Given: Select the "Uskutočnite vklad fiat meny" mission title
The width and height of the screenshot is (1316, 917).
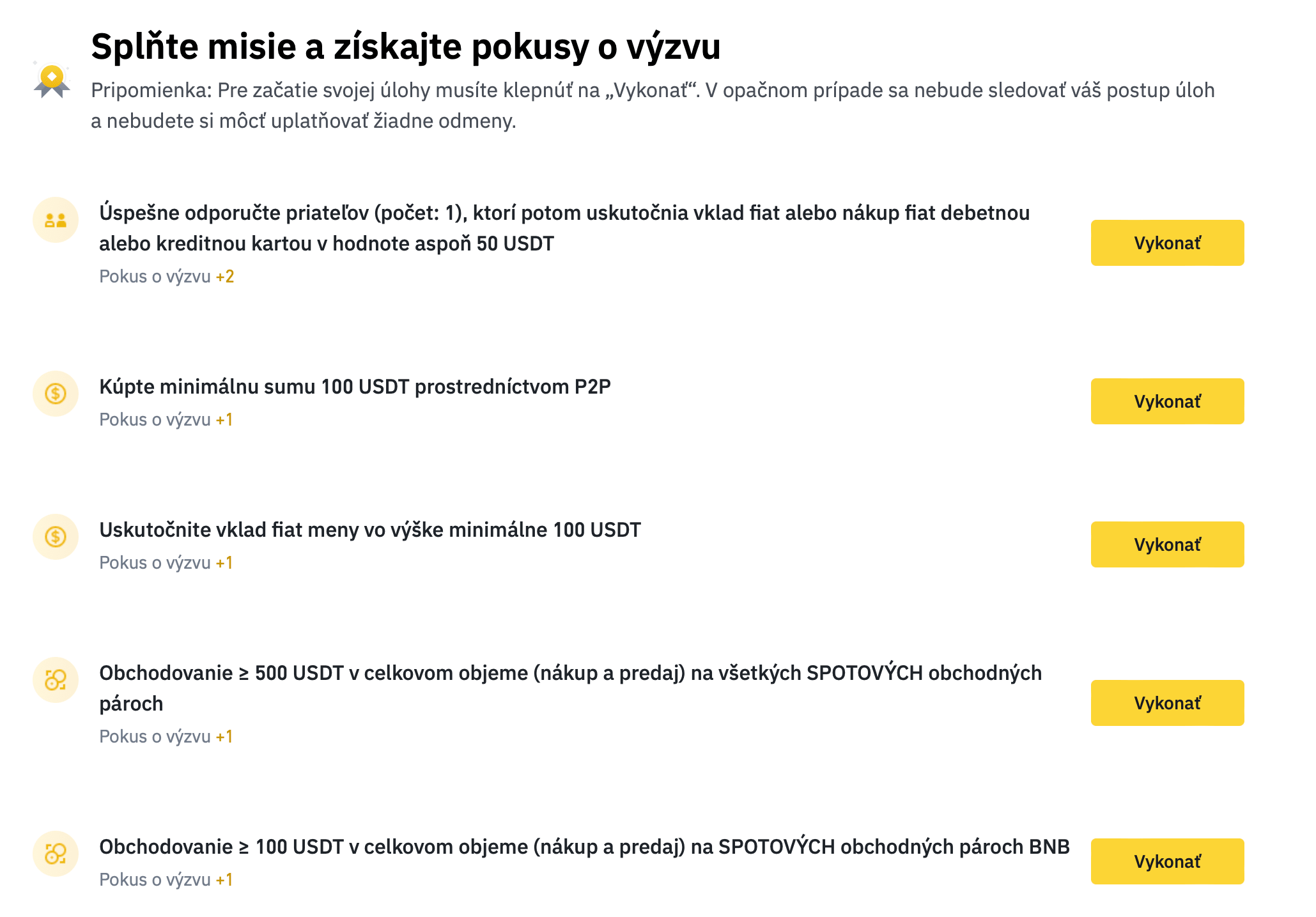Looking at the screenshot, I should click(369, 530).
